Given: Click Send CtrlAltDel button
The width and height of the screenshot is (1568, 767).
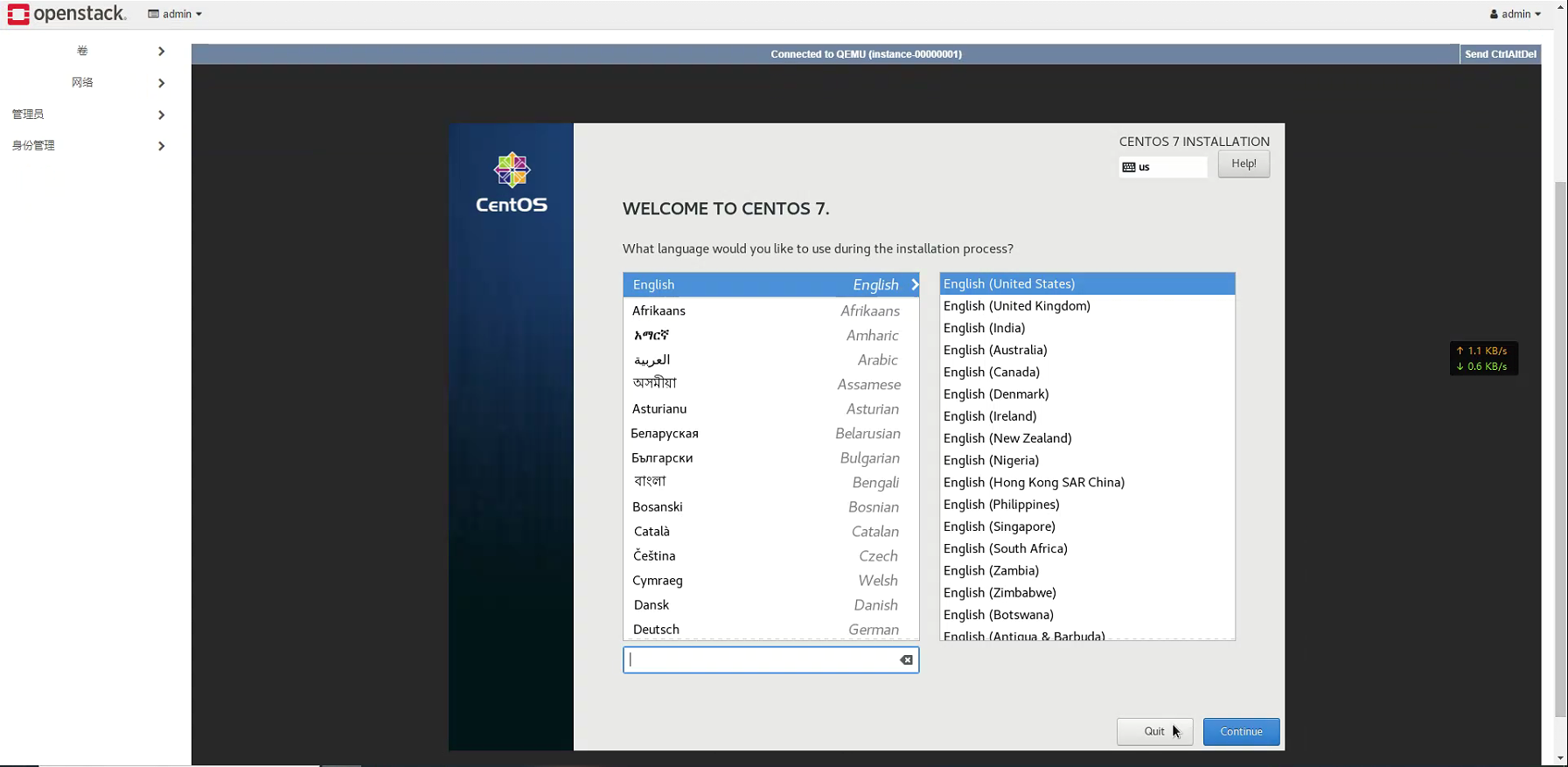Looking at the screenshot, I should point(1500,54).
